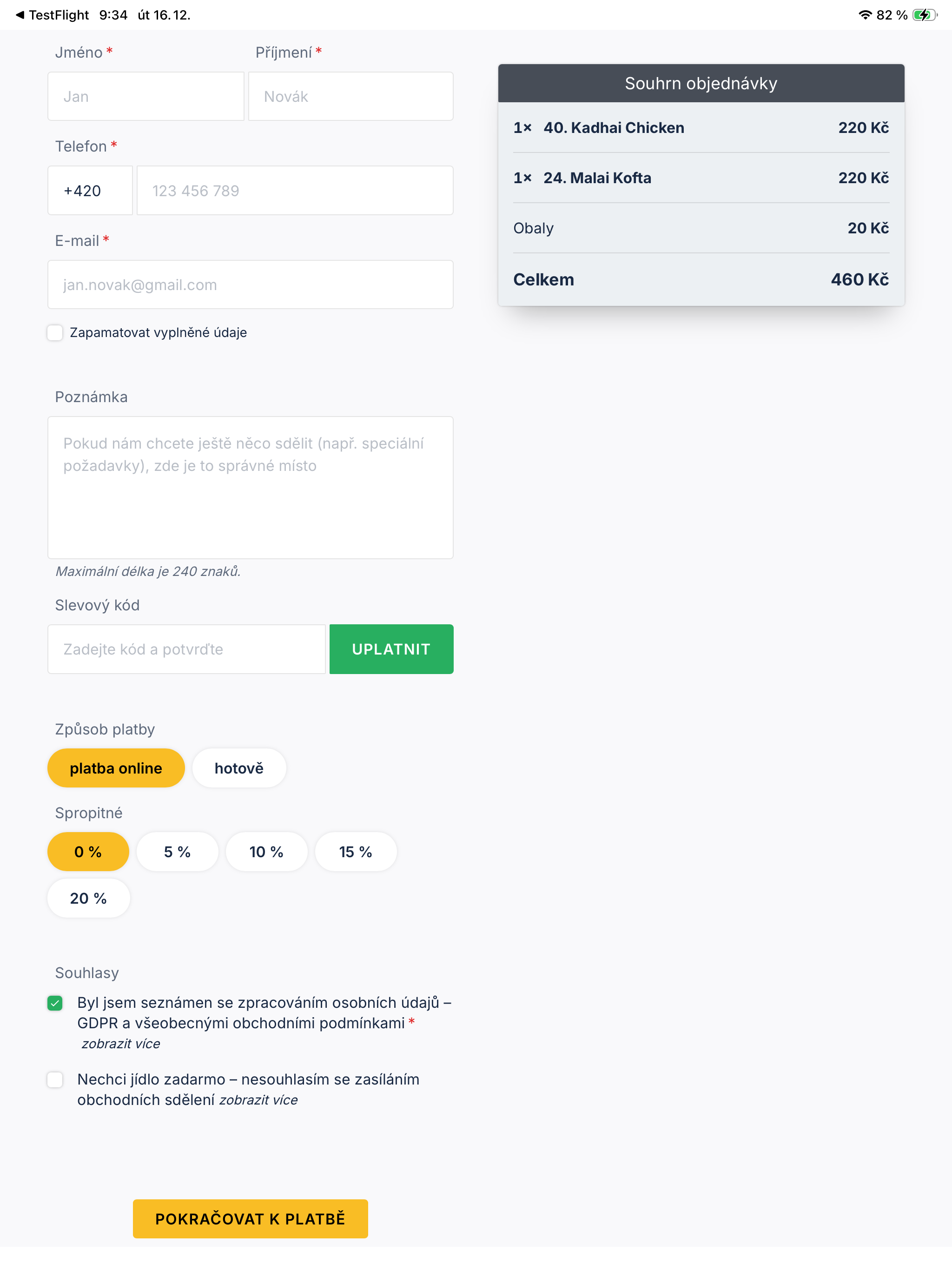The height and width of the screenshot is (1270, 952).
Task: Tap the TestFlight back arrow
Action: 20,15
